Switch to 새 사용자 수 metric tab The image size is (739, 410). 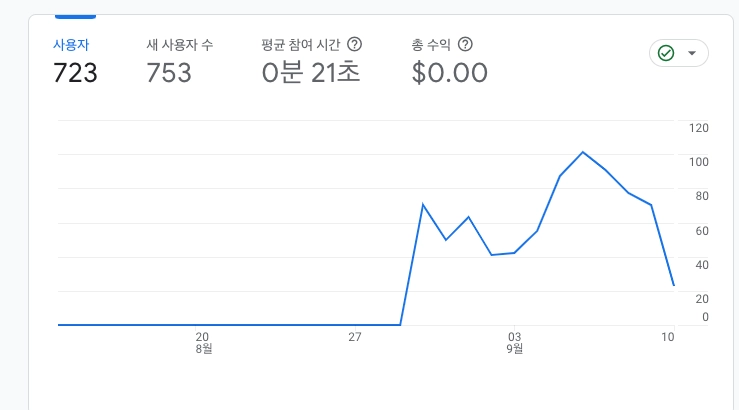(x=179, y=44)
